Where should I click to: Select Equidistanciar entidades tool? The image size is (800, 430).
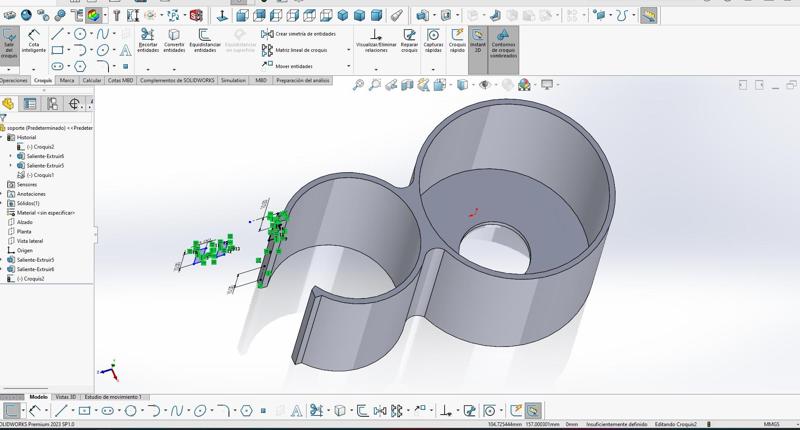pos(205,40)
